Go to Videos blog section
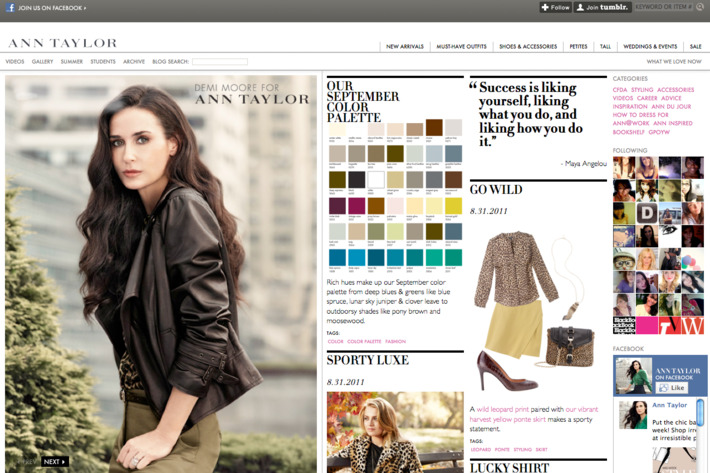This screenshot has height=473, width=710. (15, 62)
